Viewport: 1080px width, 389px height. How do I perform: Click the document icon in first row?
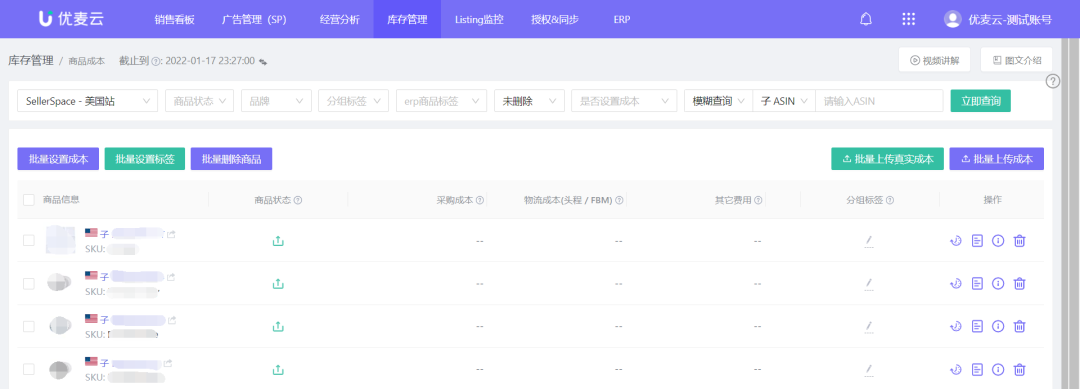tap(977, 241)
